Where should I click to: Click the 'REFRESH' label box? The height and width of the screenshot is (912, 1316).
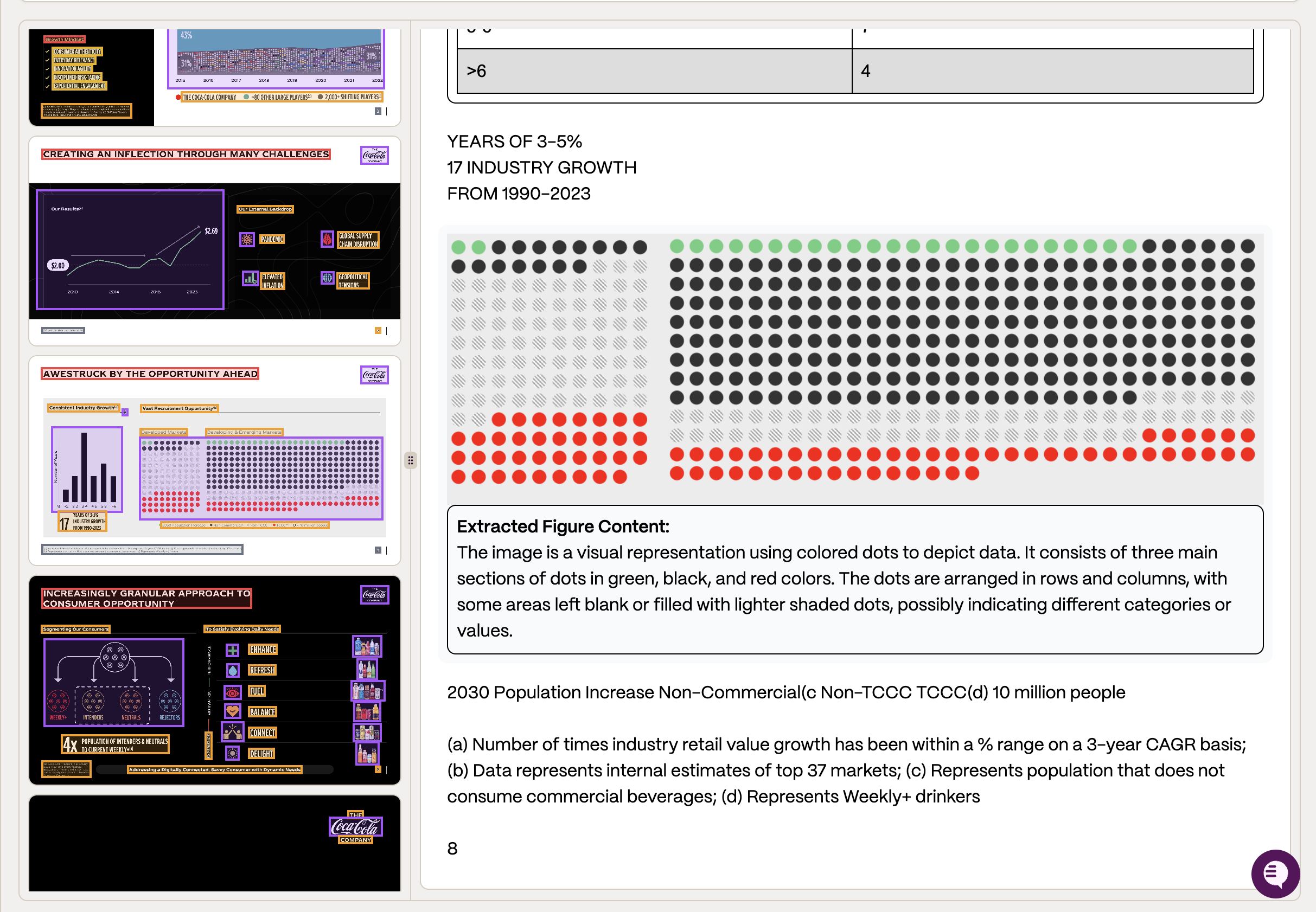point(262,670)
